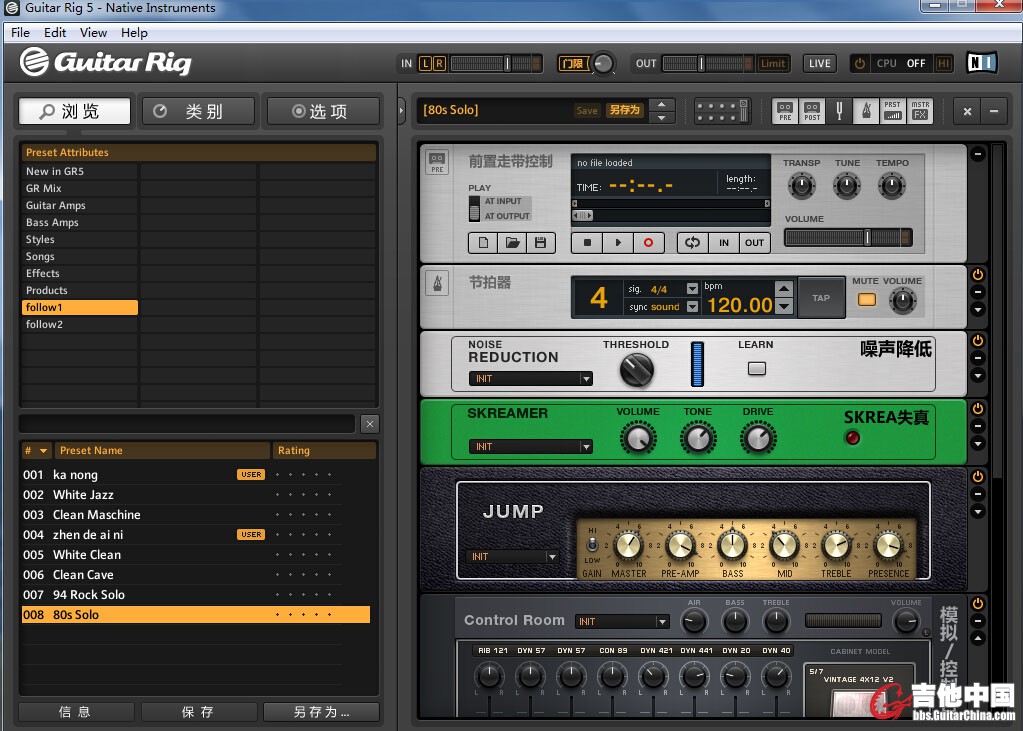1023x731 pixels.
Task: Toggle power for the Noise Reduction module
Action: click(977, 341)
